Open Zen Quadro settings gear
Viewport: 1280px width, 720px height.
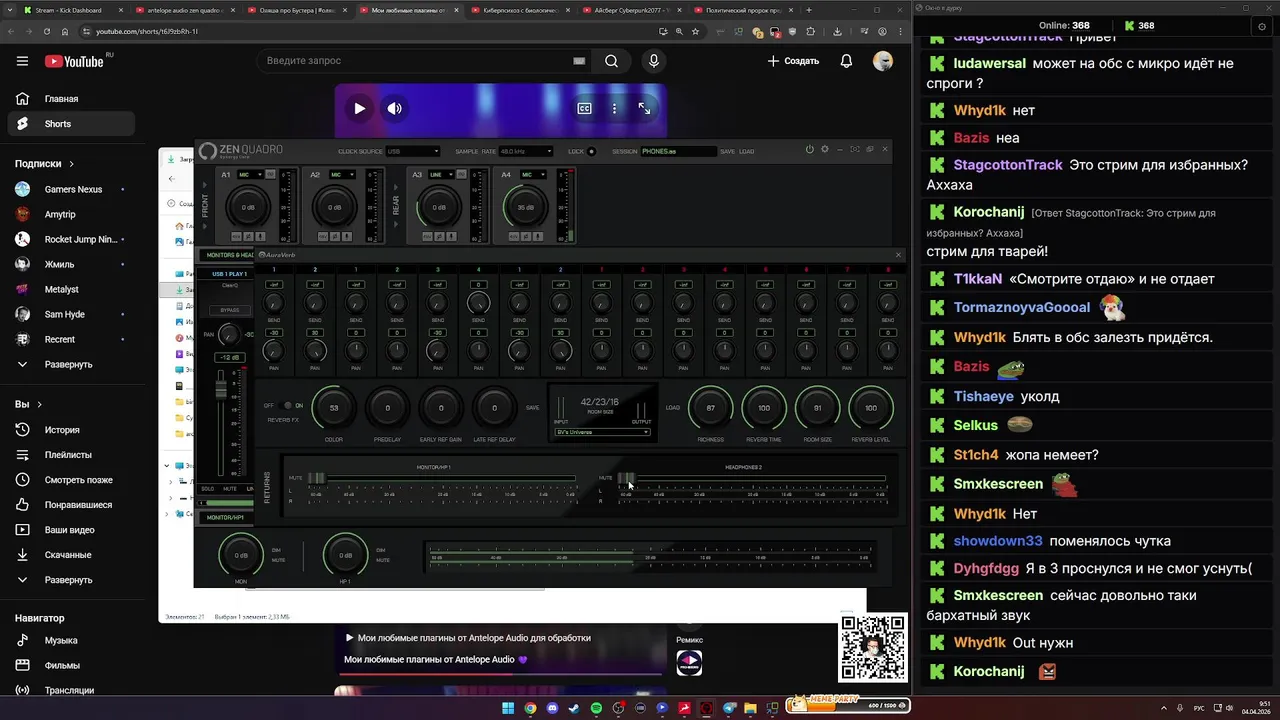tap(825, 149)
